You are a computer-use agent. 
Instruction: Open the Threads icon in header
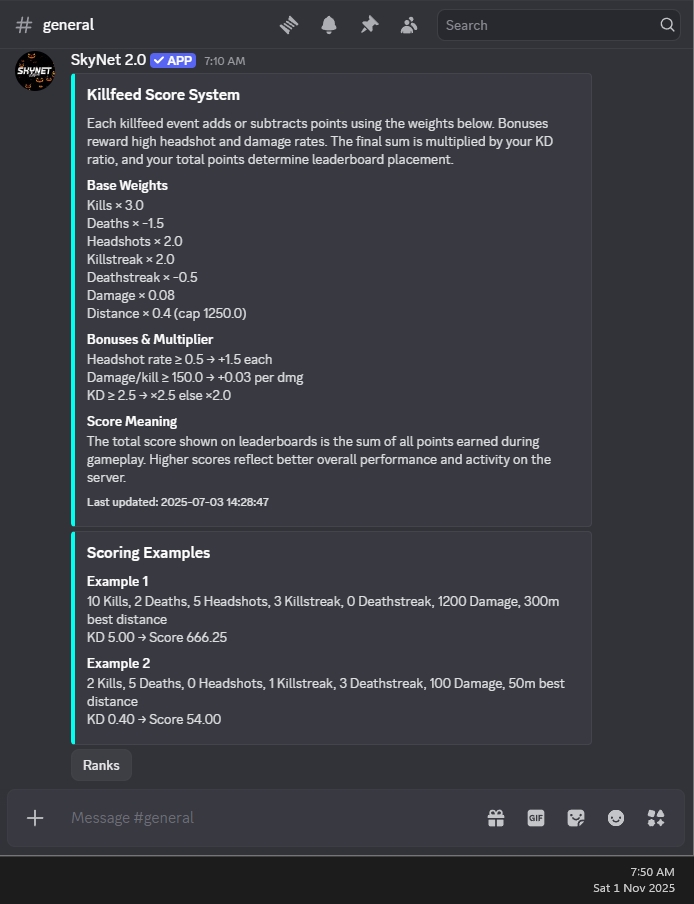[289, 25]
